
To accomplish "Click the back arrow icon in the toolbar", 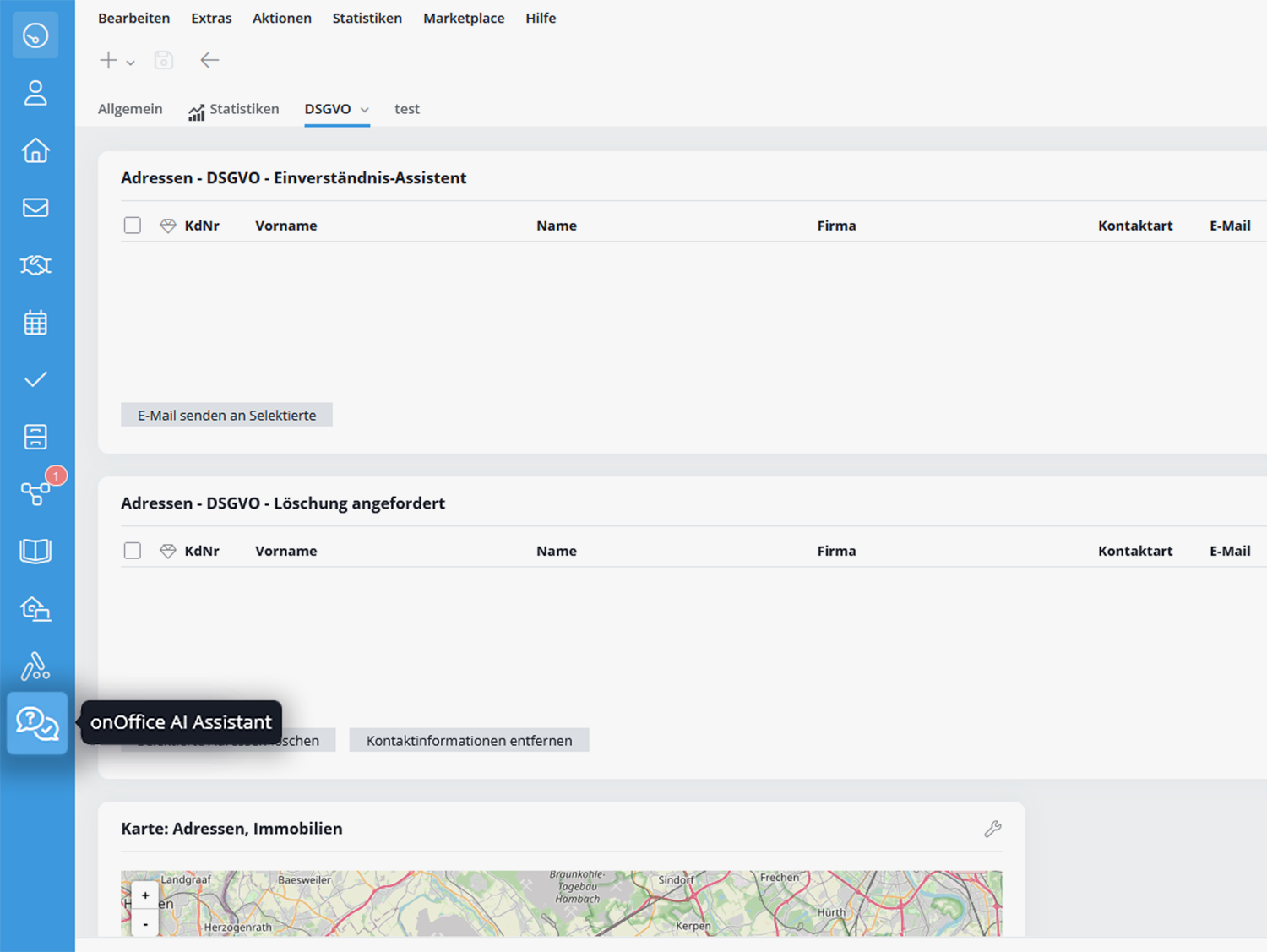I will (209, 60).
